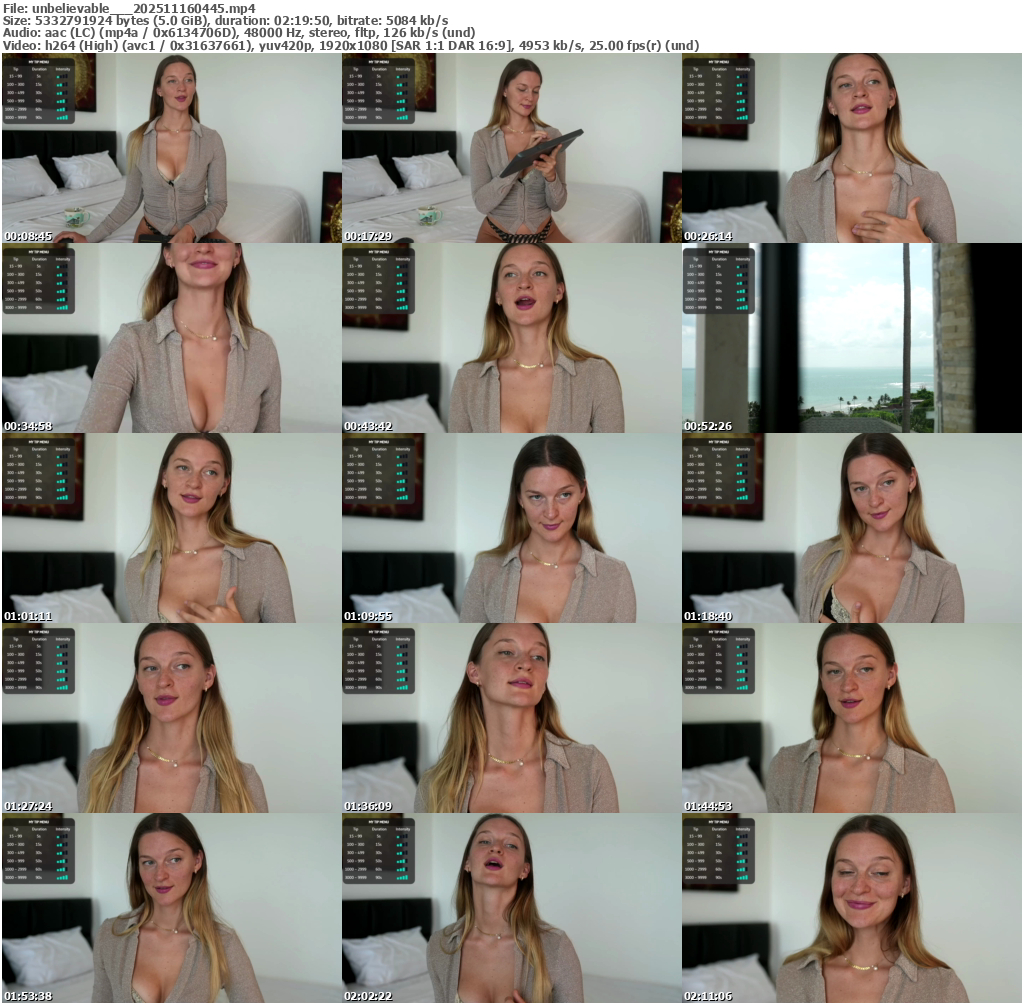Select the thumbnail frame at 01:27:24
Screen dimensions: 1024x1003
[x=172, y=718]
